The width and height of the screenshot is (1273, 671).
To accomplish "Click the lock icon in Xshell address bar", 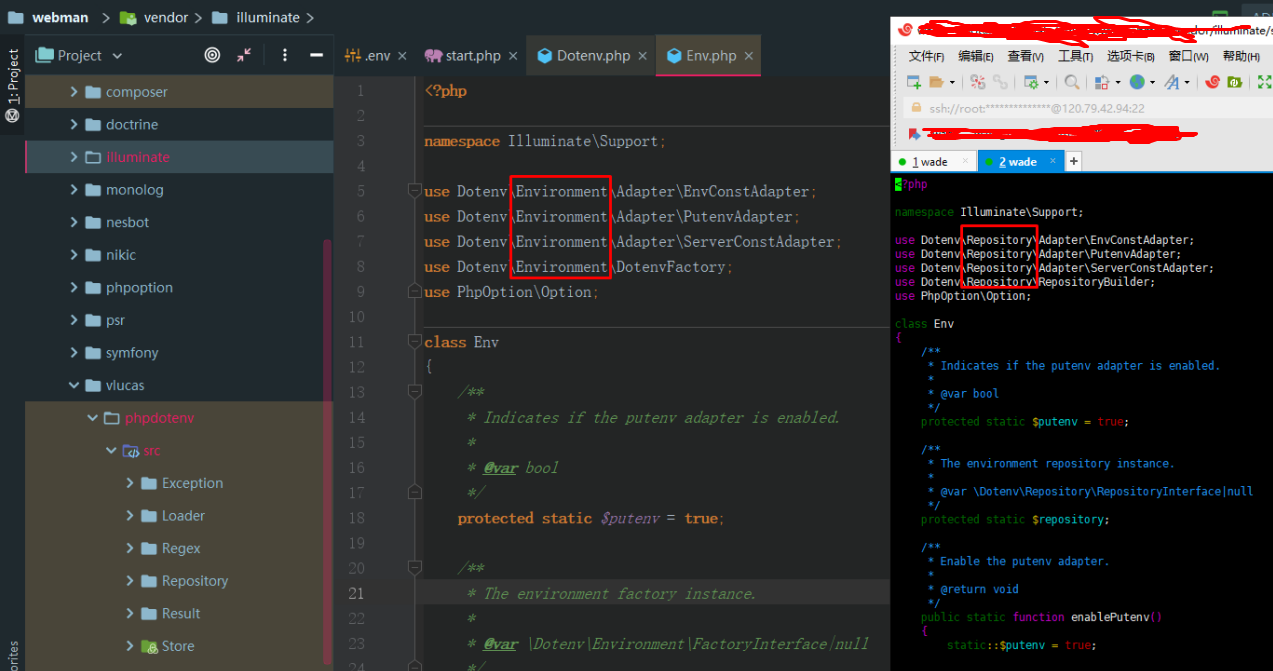I will point(914,108).
